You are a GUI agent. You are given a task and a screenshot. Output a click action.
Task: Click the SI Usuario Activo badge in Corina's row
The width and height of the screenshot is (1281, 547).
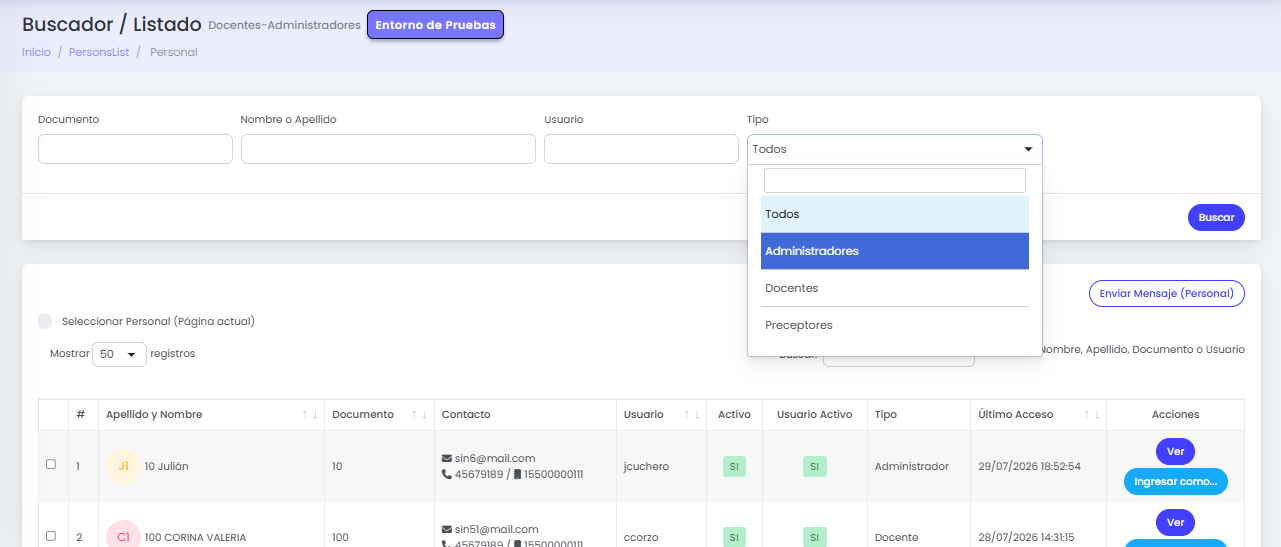click(x=814, y=537)
